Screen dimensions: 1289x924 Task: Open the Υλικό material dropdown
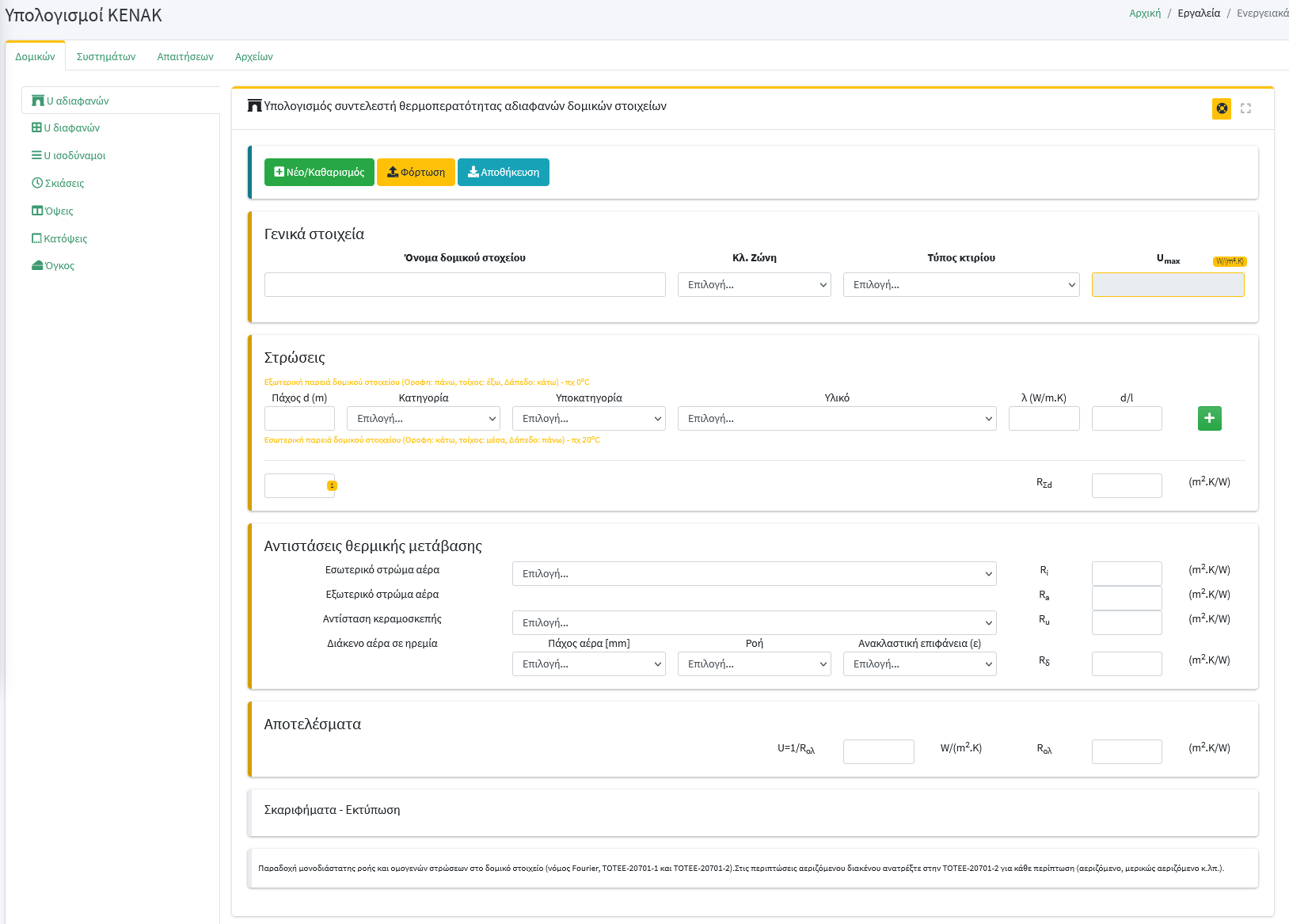(x=836, y=419)
